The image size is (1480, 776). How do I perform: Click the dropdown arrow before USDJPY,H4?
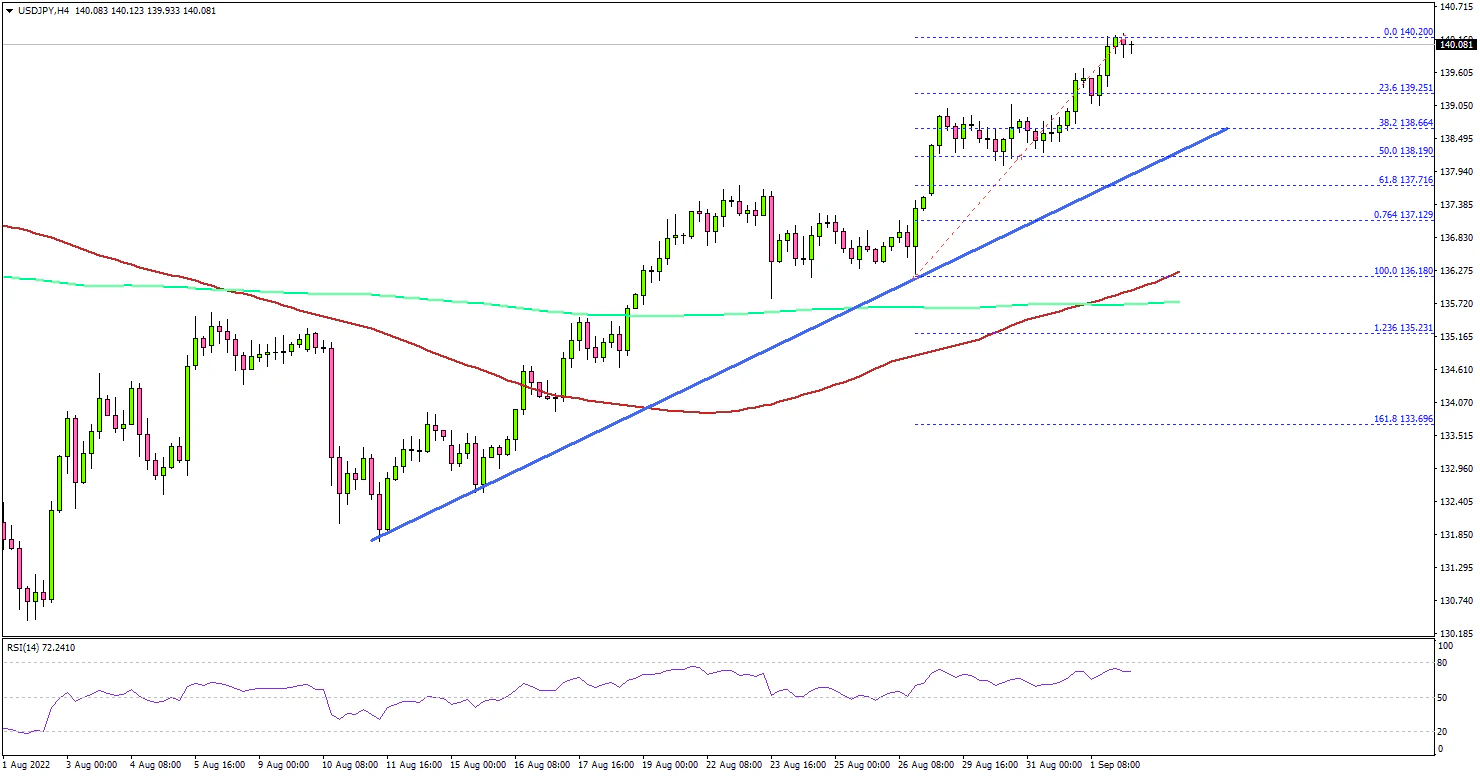(x=9, y=10)
